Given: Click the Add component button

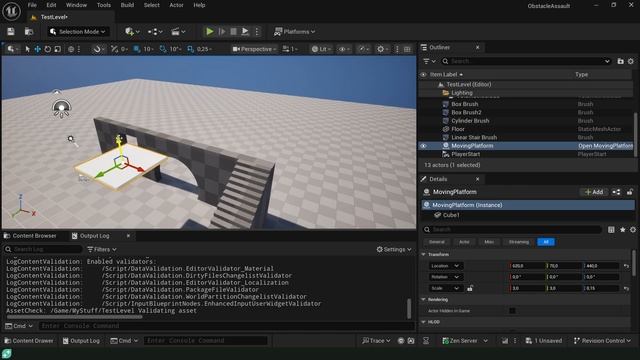Looking at the screenshot, I should [x=594, y=192].
